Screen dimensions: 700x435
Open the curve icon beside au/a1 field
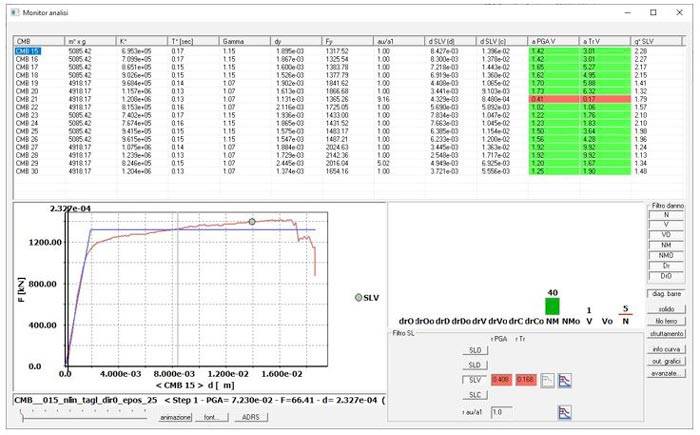click(565, 412)
